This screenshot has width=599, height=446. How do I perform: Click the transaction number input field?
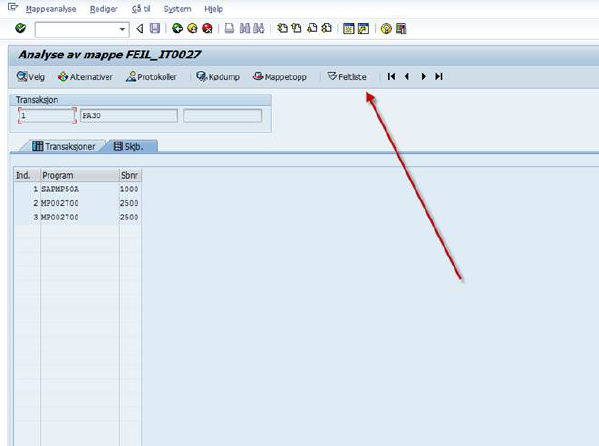click(x=47, y=115)
